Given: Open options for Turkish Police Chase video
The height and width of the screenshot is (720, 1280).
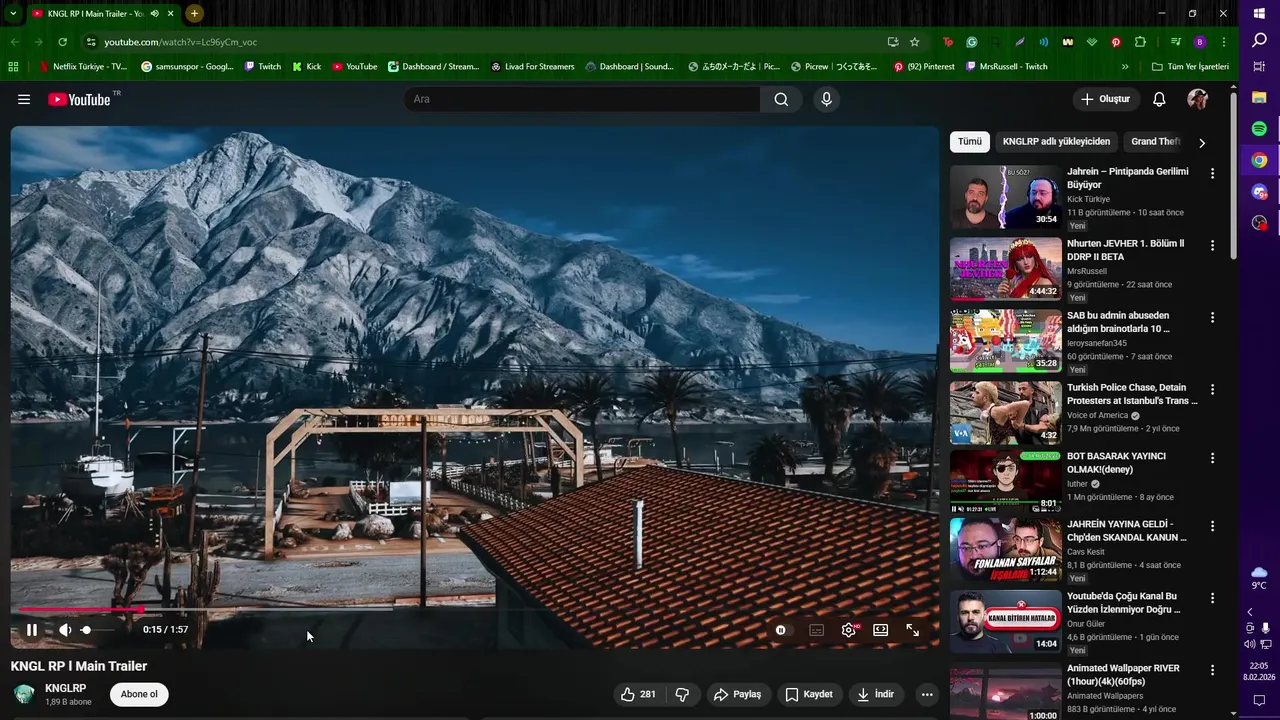Looking at the screenshot, I should 1212,389.
